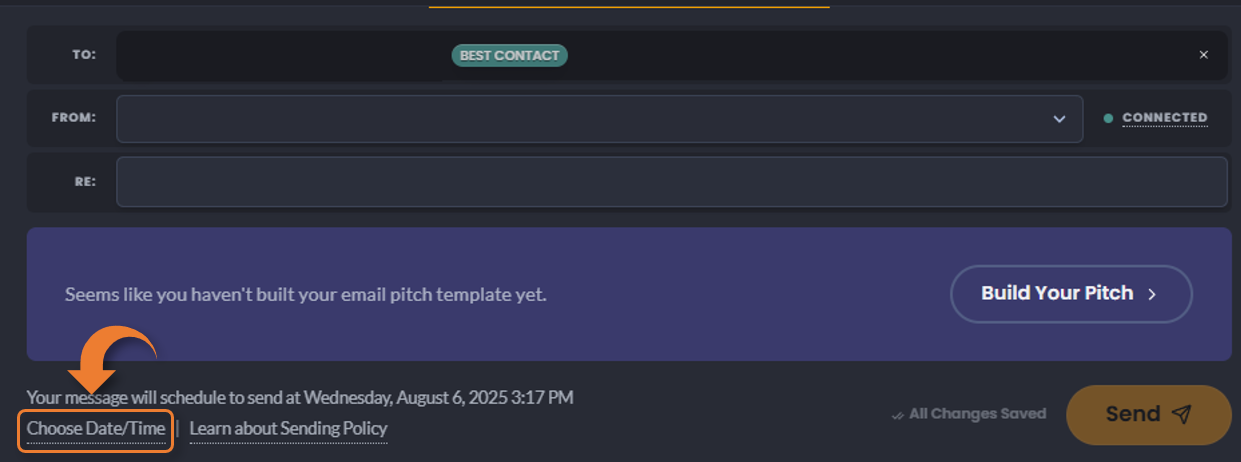Select the RE subject input field
The height and width of the screenshot is (462, 1241).
point(671,182)
